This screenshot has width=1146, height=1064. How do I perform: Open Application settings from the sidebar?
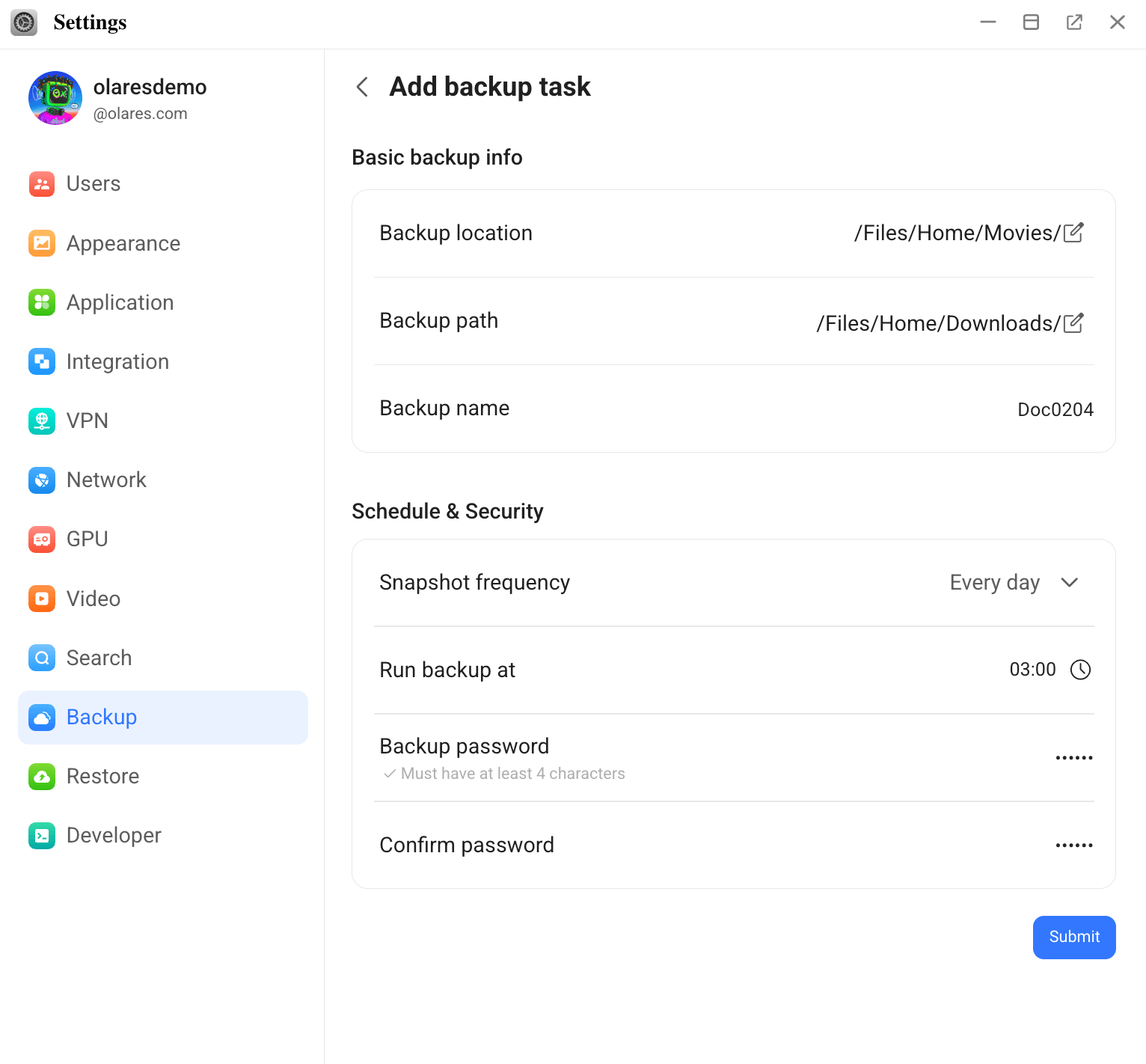[x=42, y=302]
